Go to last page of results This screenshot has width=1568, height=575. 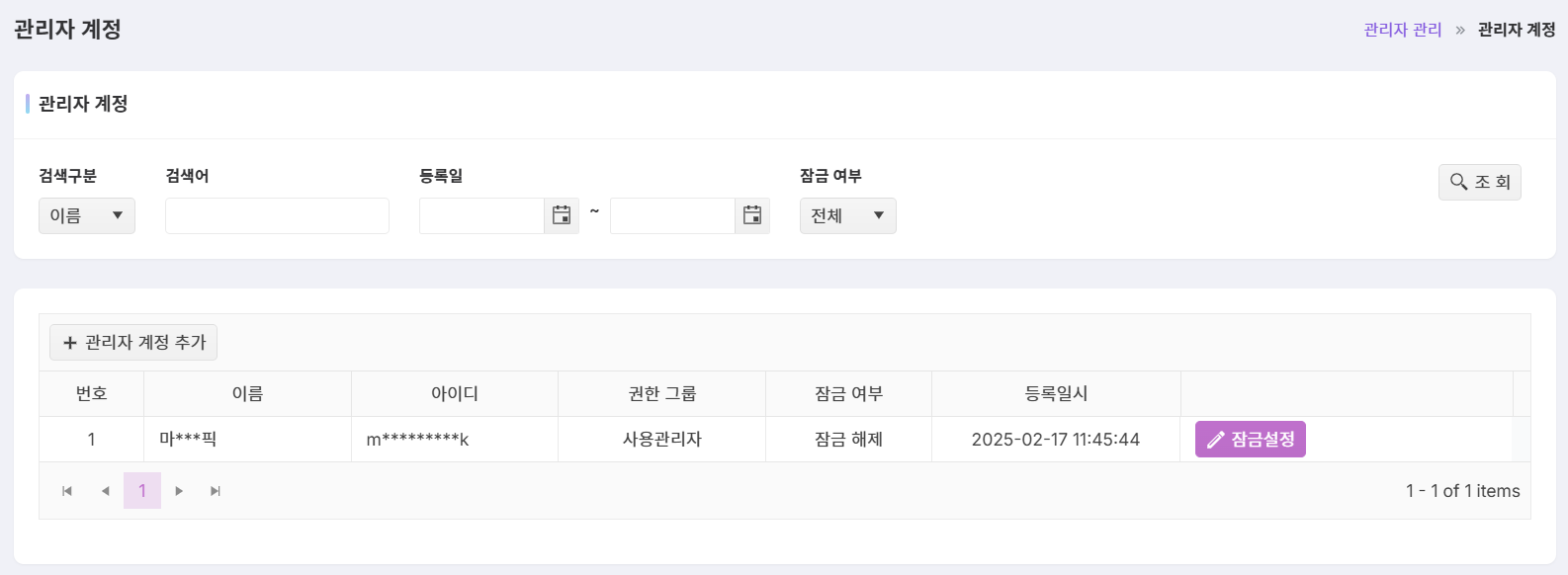coord(216,491)
